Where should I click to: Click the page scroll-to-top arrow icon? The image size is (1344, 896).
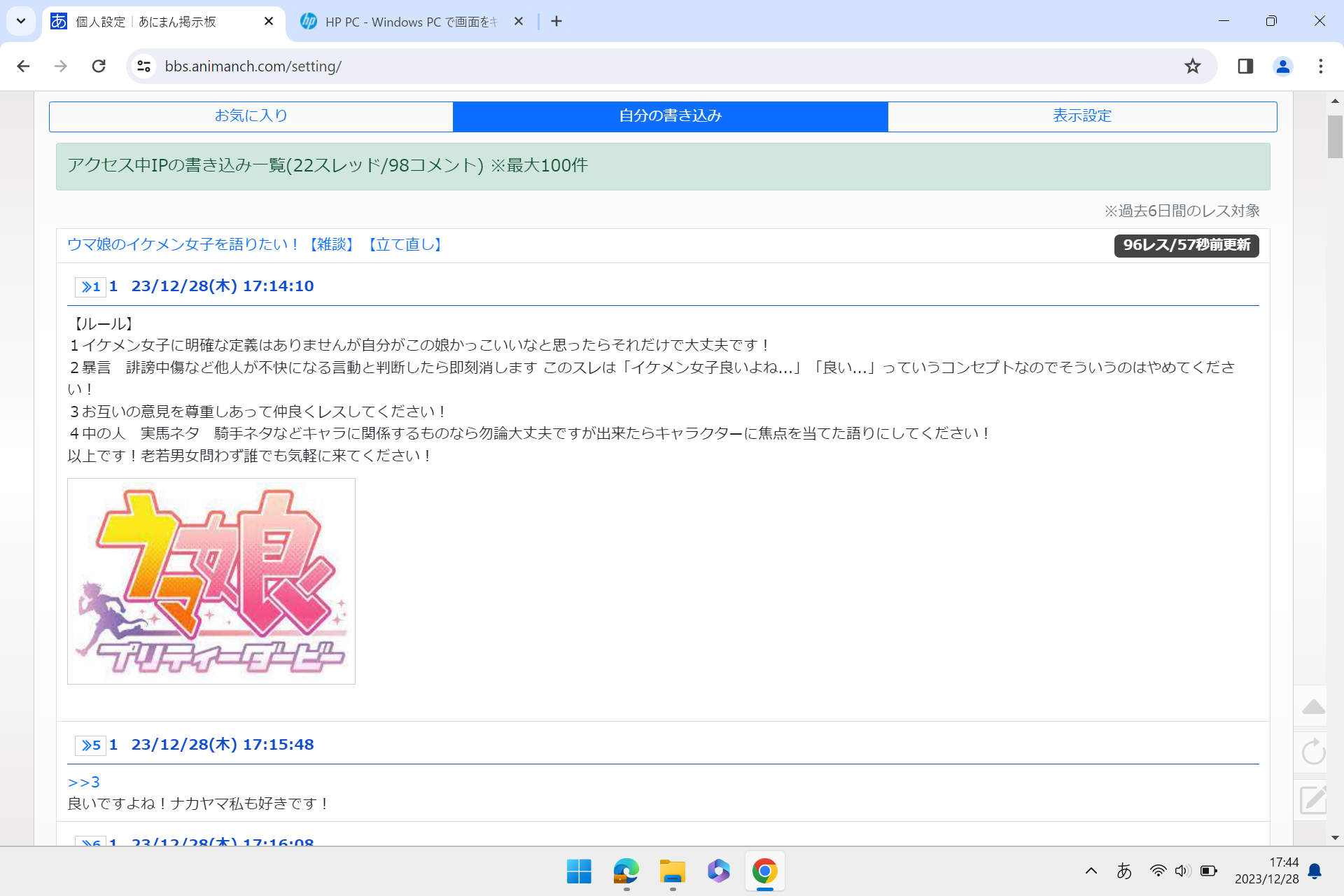1313,707
